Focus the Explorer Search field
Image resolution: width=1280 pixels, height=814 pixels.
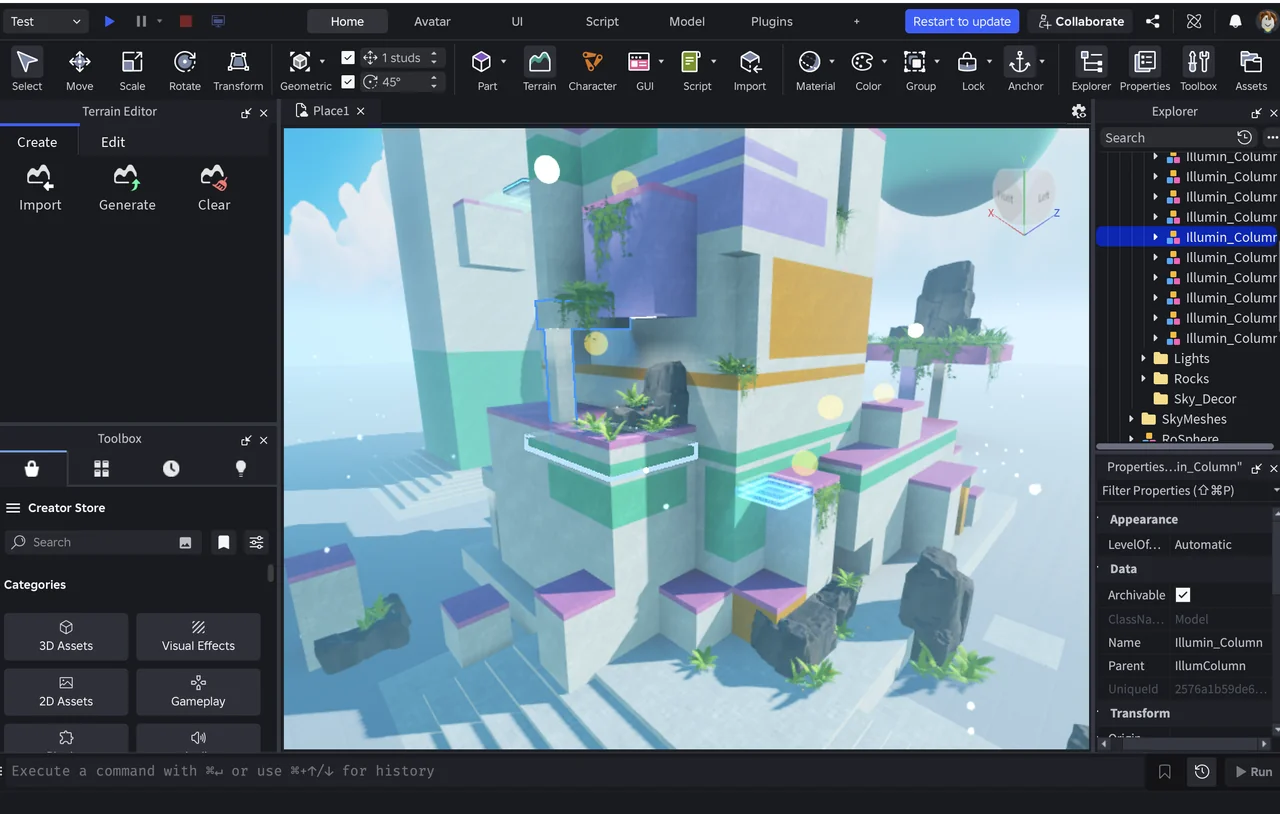tap(1167, 138)
